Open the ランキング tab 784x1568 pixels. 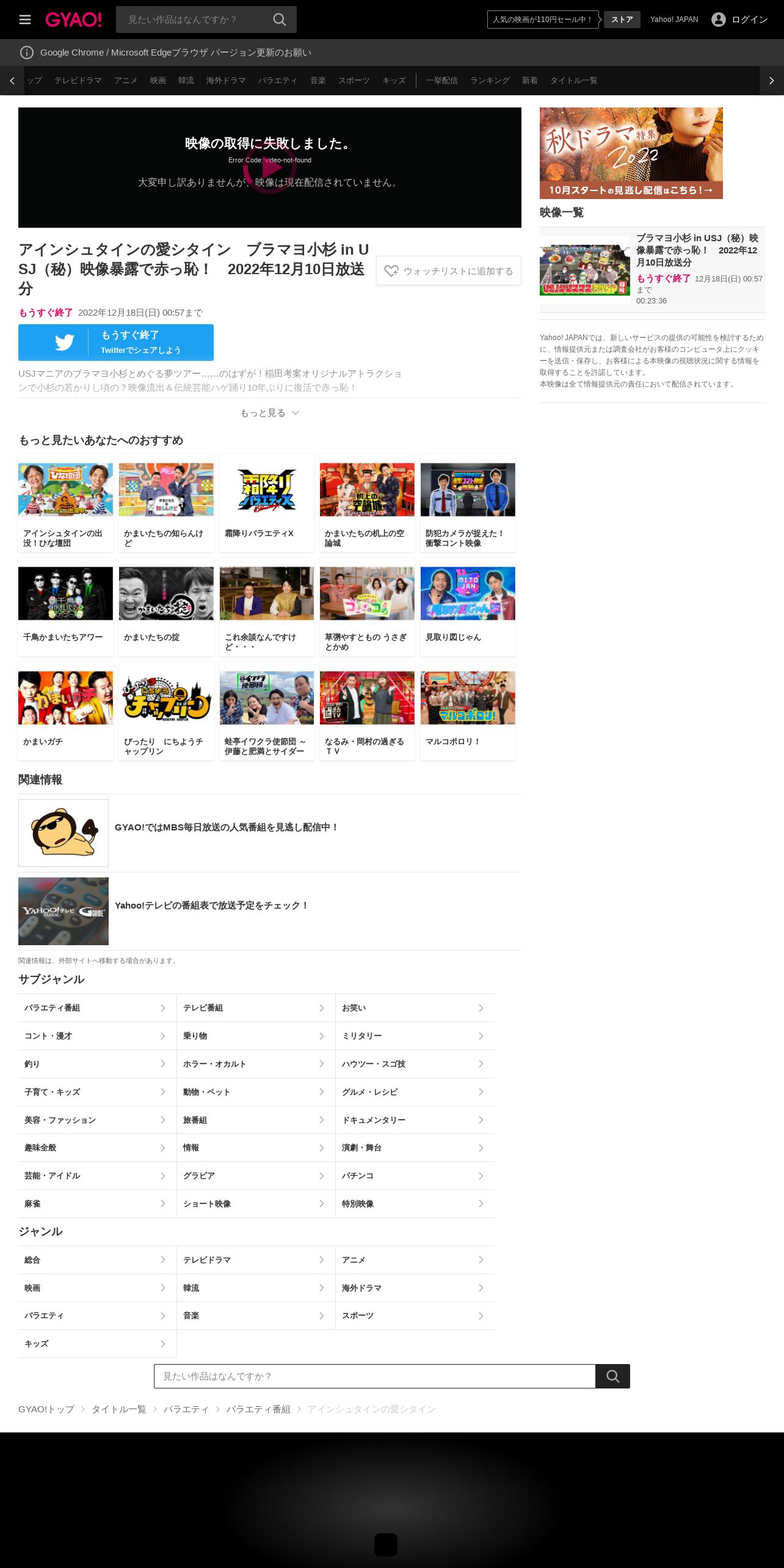pyautogui.click(x=490, y=81)
